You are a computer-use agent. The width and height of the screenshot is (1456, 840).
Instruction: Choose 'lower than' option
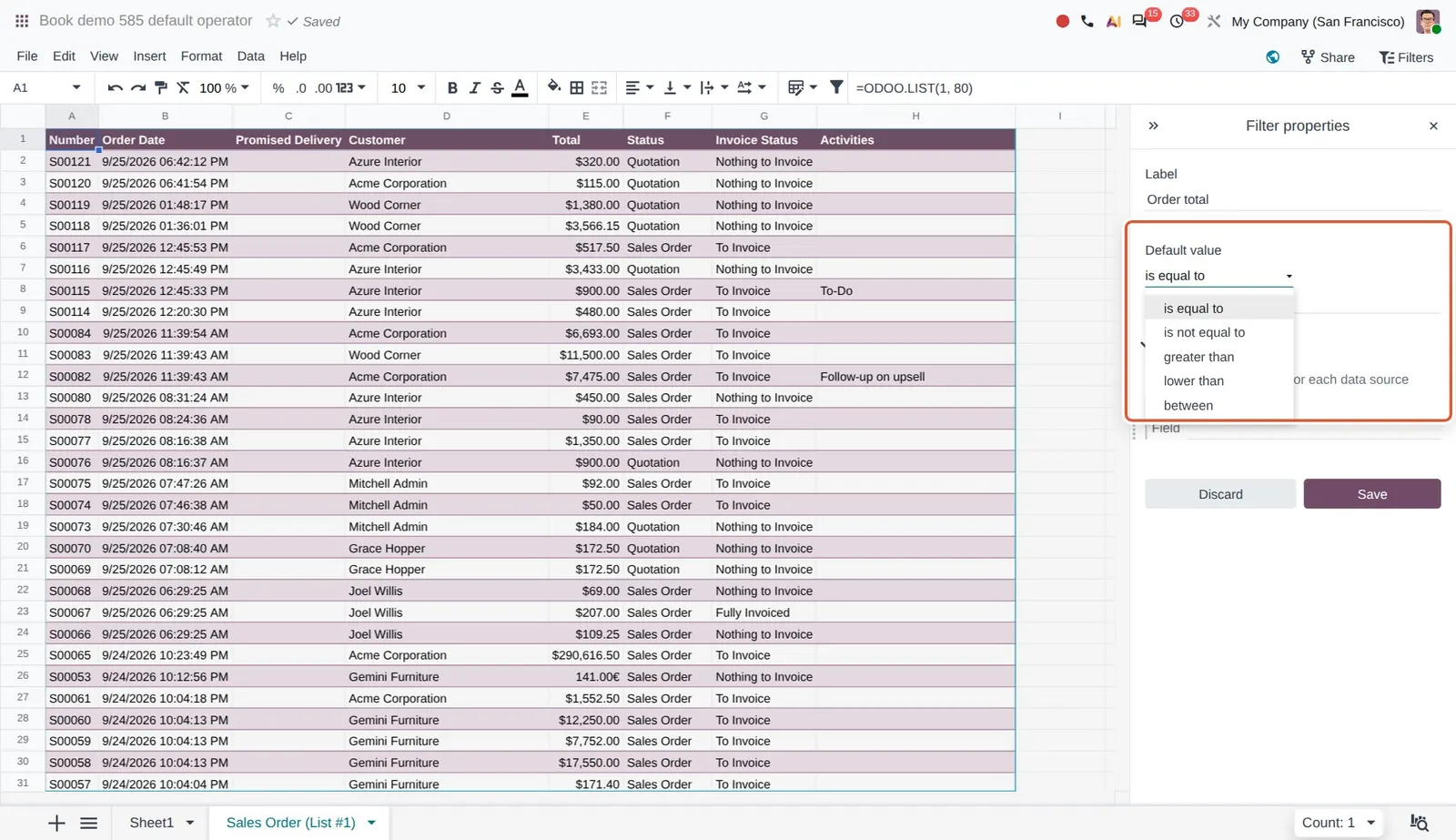(x=1219, y=380)
